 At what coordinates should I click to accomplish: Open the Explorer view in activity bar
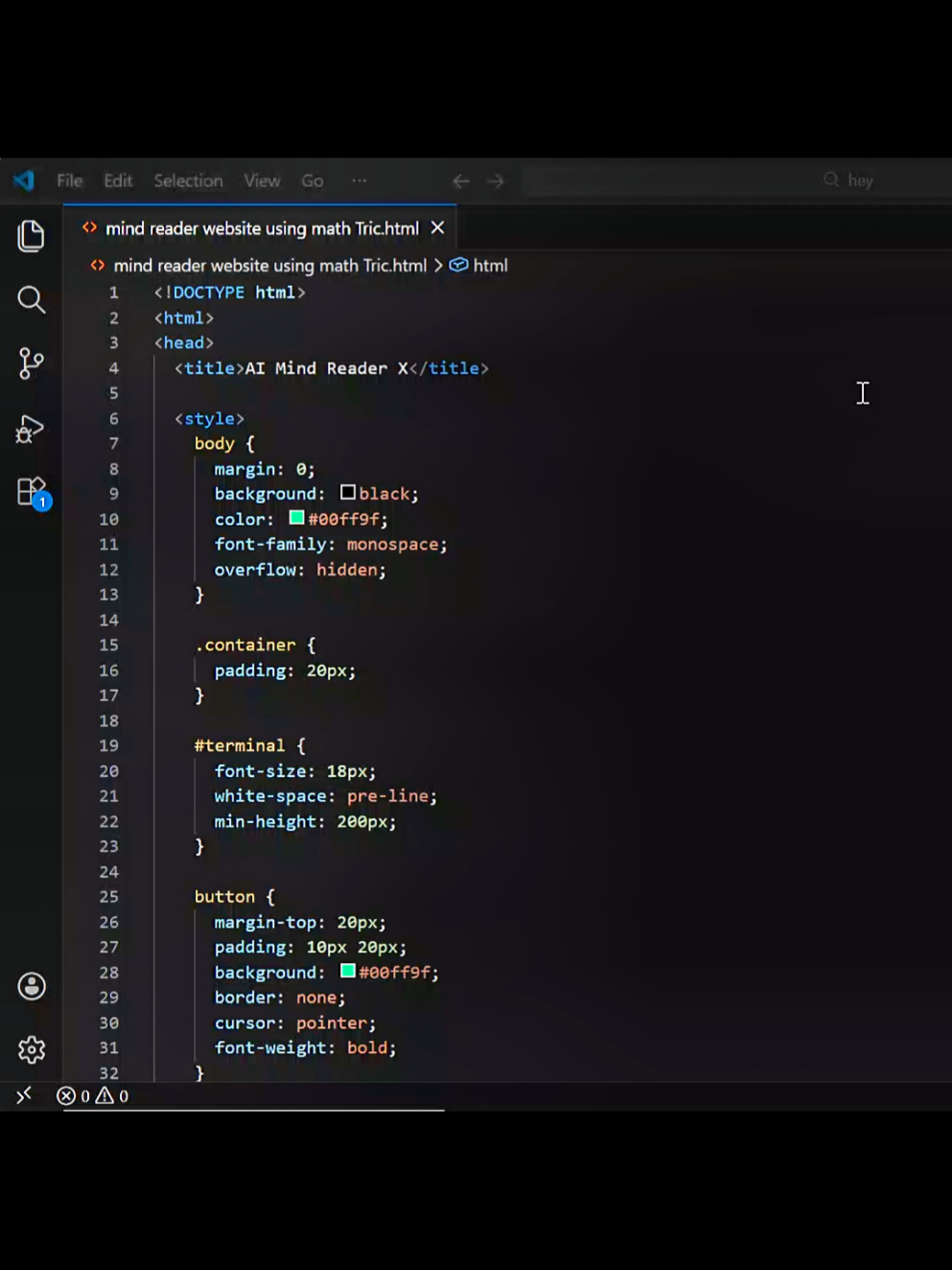pyautogui.click(x=31, y=236)
